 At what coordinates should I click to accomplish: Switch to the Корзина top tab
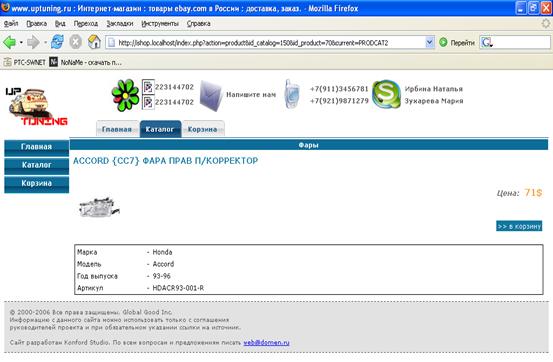coord(202,129)
